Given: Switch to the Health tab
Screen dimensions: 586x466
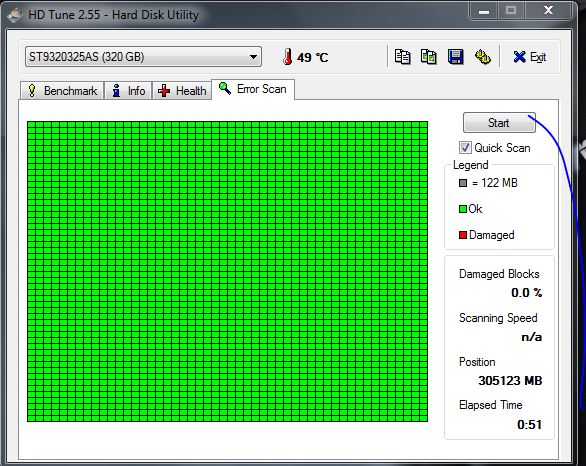Looking at the screenshot, I should (x=182, y=90).
